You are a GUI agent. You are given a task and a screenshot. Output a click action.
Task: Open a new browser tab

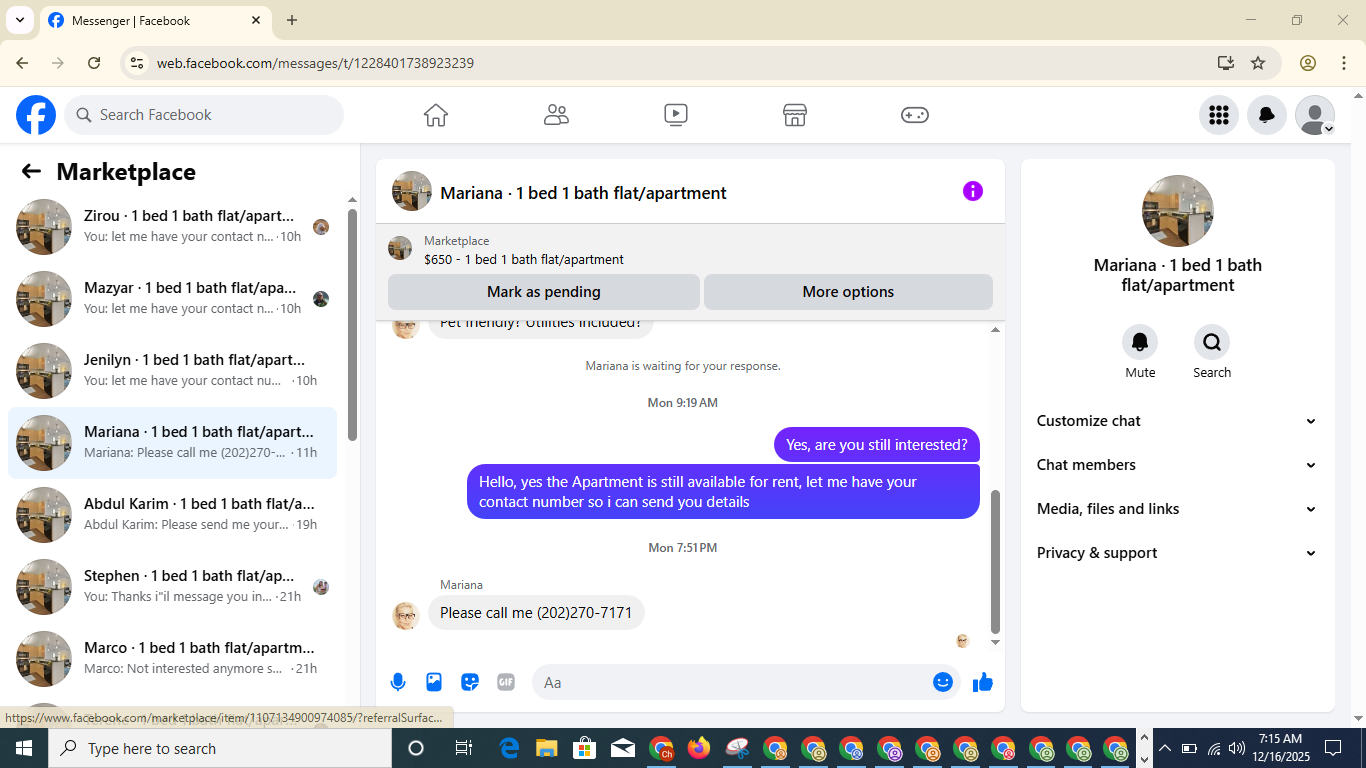click(292, 20)
